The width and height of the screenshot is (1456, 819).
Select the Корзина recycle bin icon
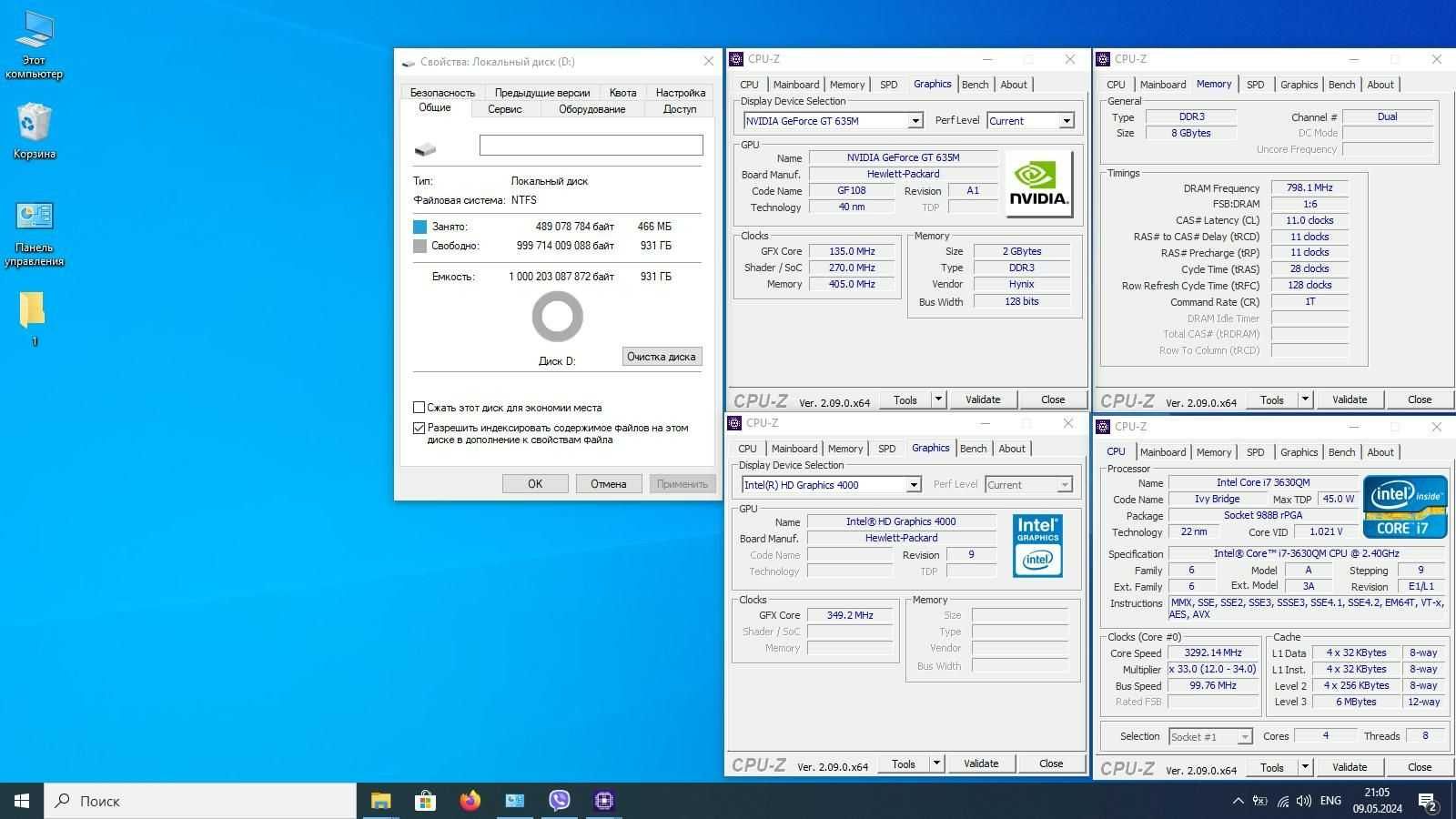(34, 130)
